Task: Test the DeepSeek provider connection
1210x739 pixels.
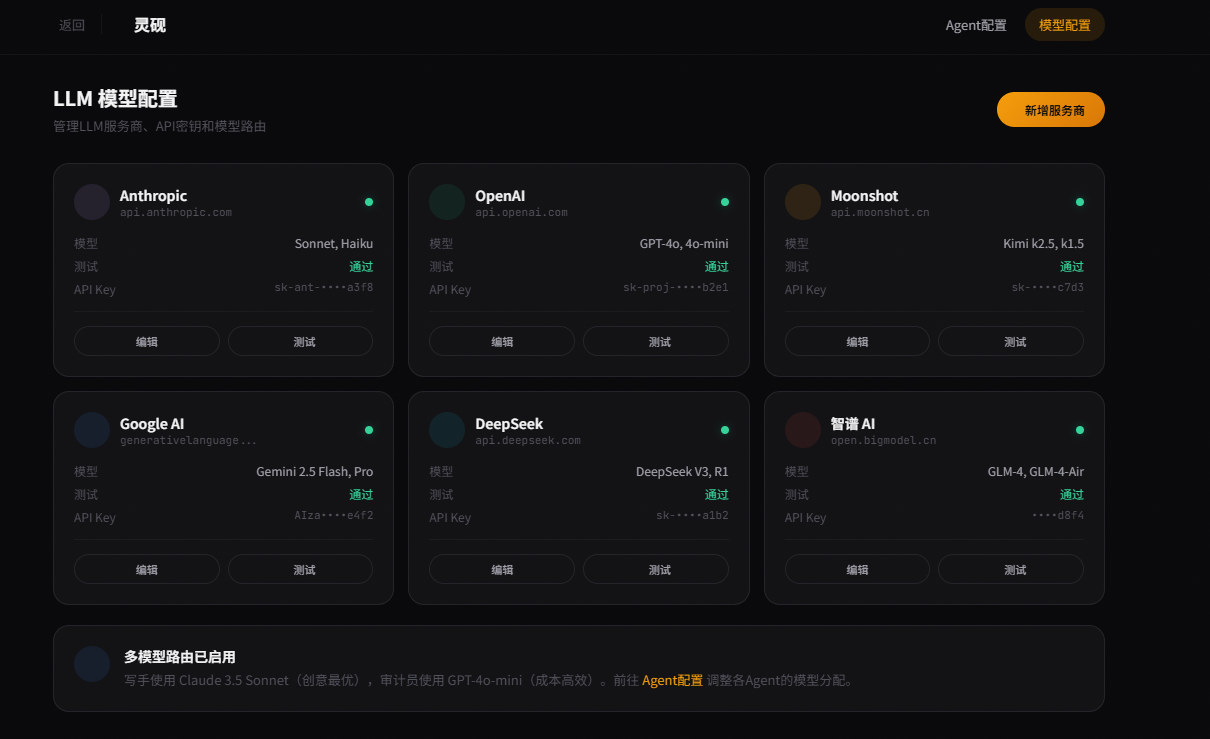Action: point(656,569)
